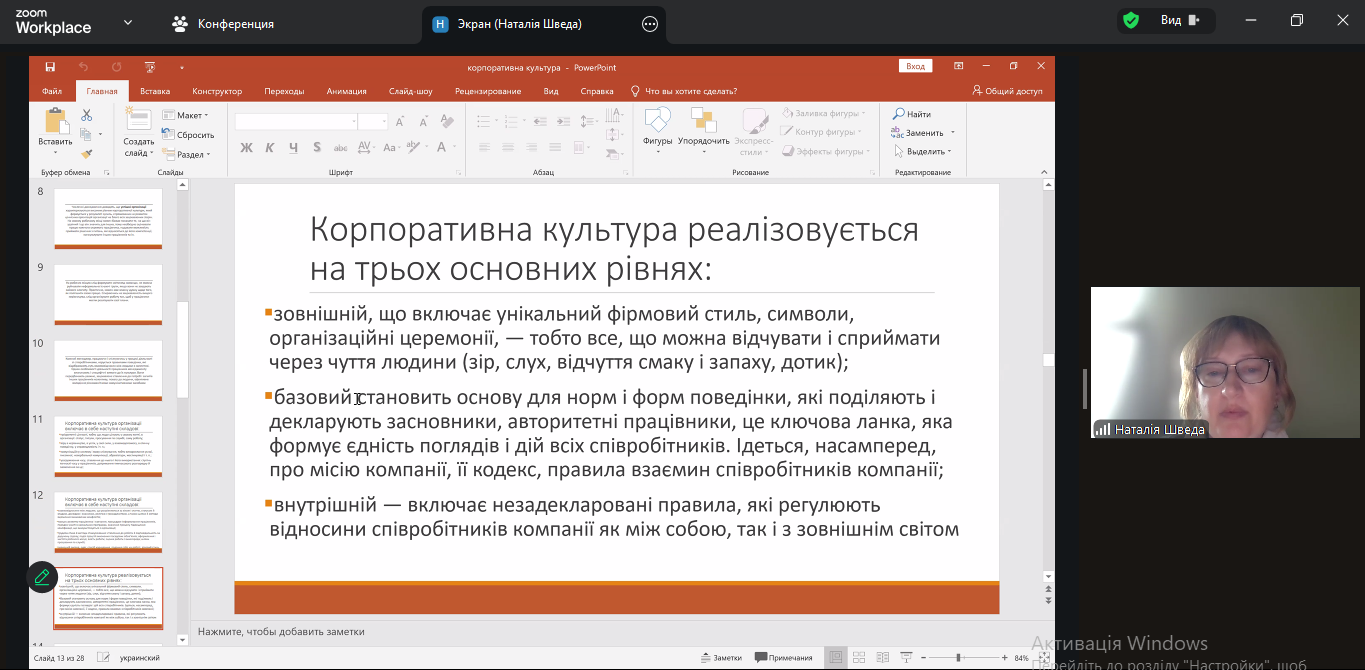Switch to slide sorter view
The height and width of the screenshot is (670, 1365).
(857, 658)
